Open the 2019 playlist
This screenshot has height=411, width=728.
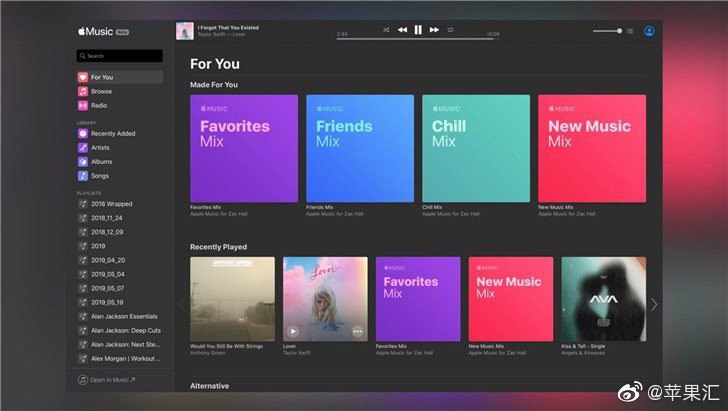[x=120, y=246]
